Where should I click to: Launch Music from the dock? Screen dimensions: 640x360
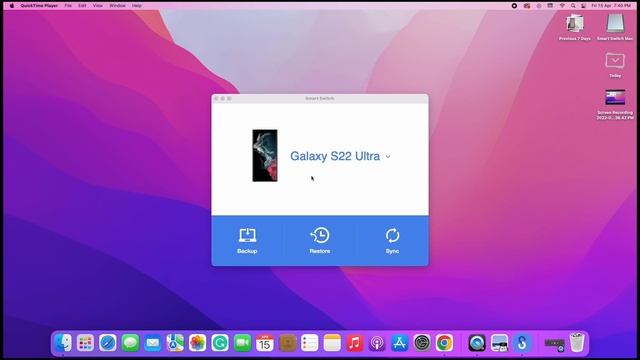[x=355, y=343]
